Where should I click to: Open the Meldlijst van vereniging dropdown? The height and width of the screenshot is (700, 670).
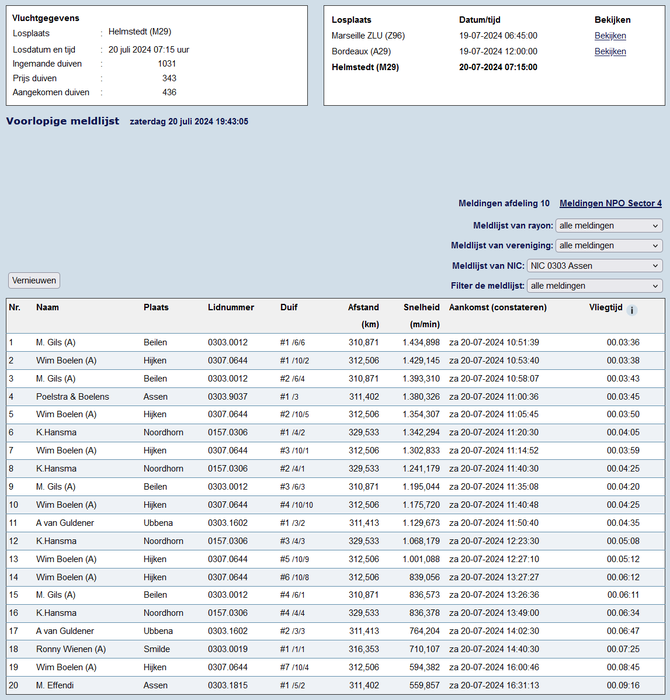click(609, 246)
